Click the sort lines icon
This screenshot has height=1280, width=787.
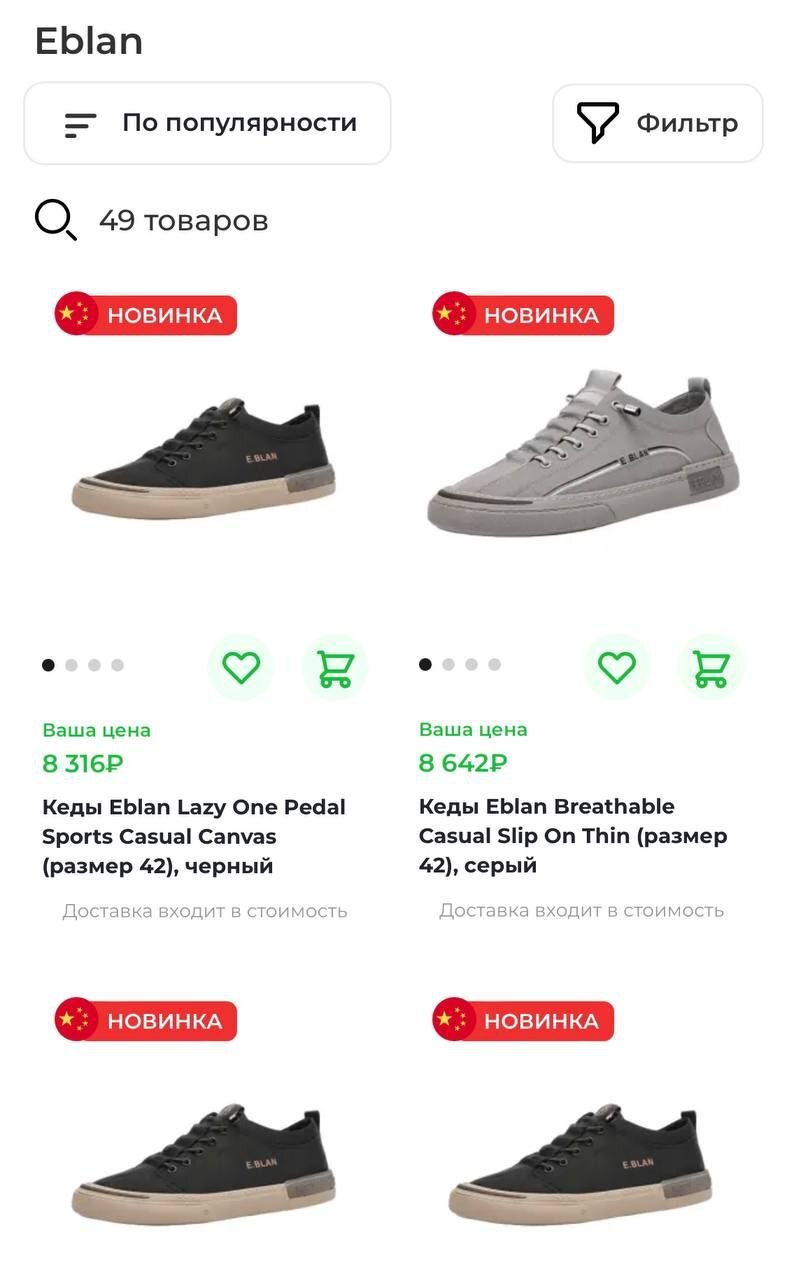[x=80, y=125]
